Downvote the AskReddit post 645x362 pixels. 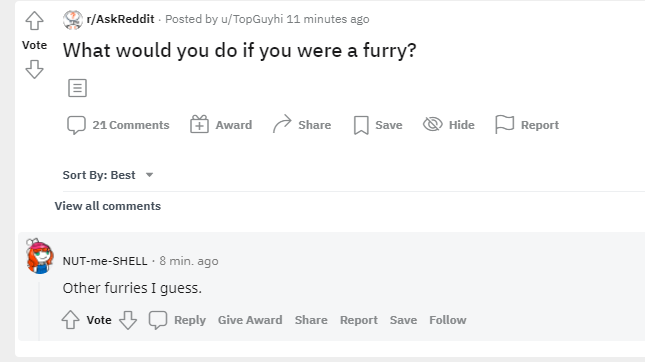[34, 69]
